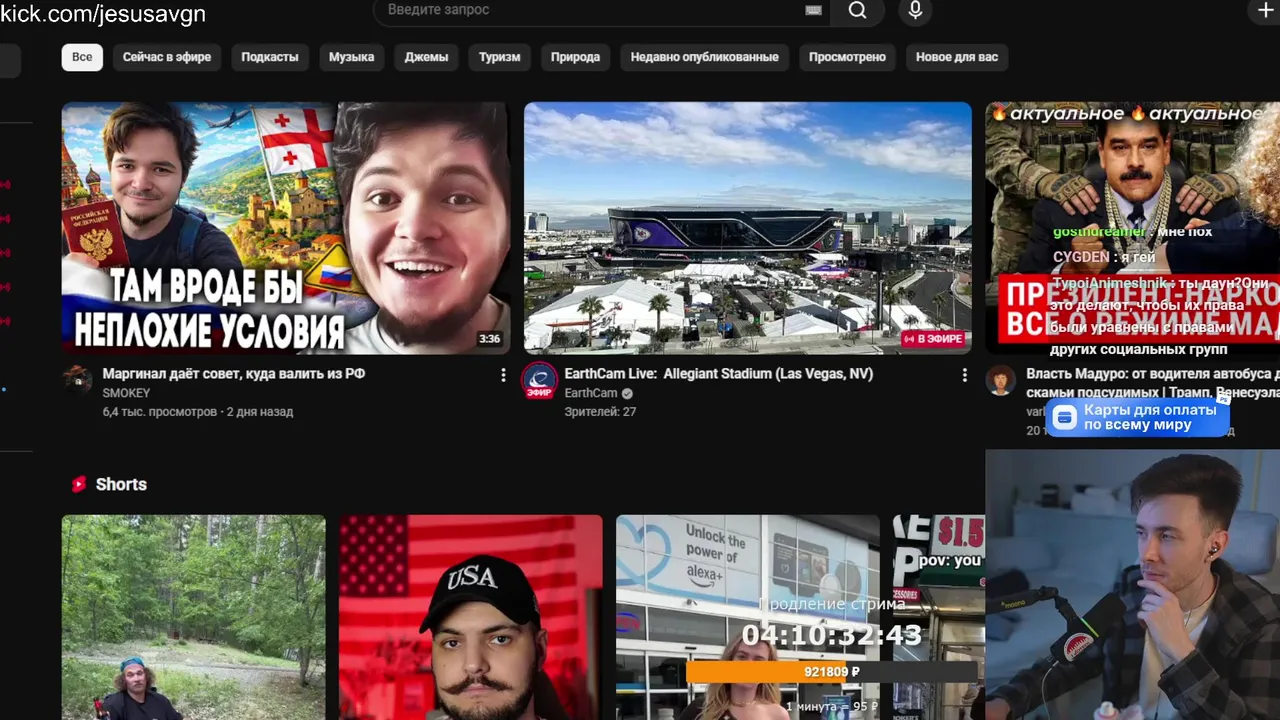Select the Подкасты filter chip
Screen dimensions: 1280x720
(270, 57)
